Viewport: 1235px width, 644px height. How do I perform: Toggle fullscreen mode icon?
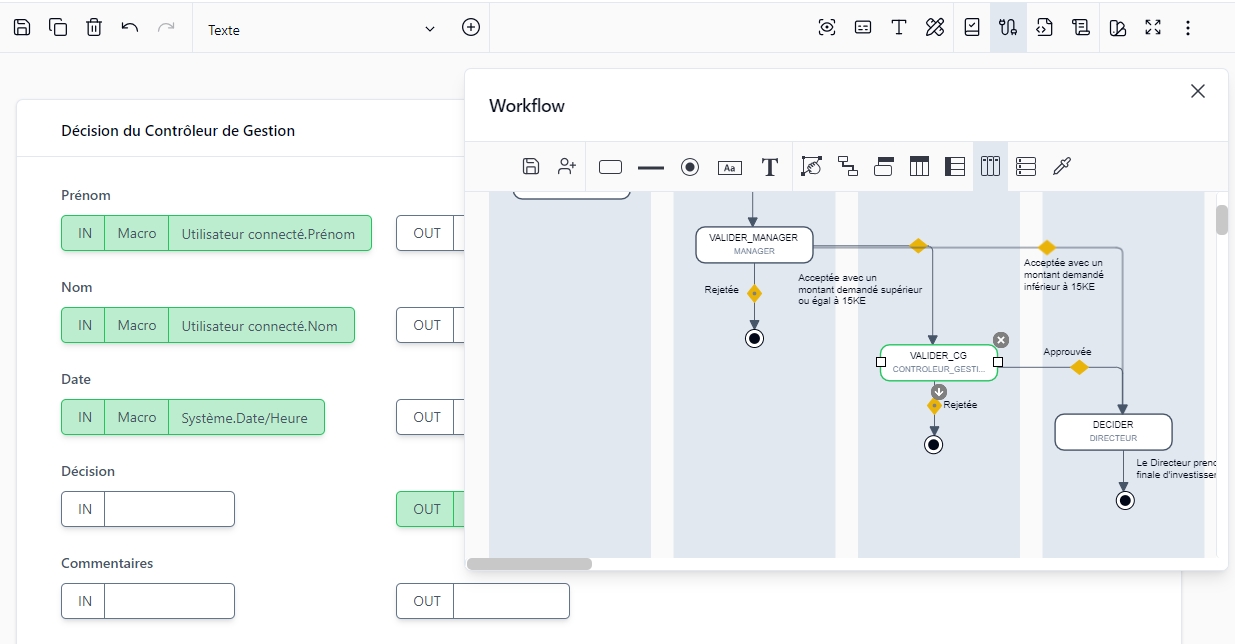pos(1153,28)
